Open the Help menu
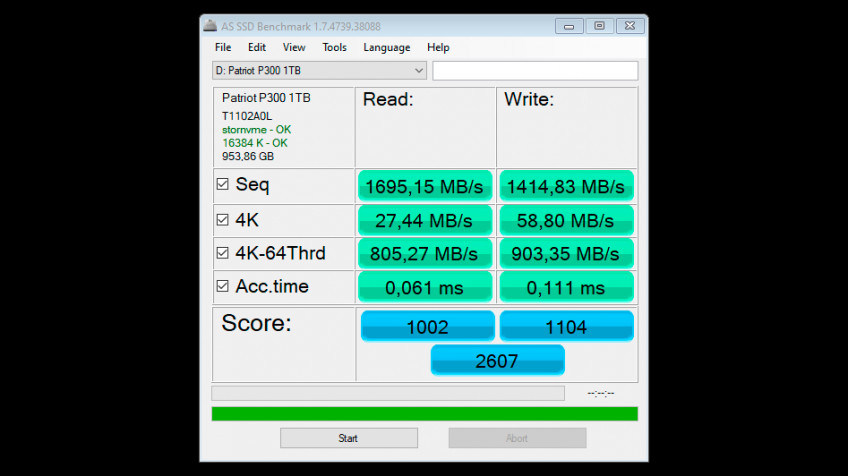Viewport: 848px width, 476px height. click(x=438, y=48)
